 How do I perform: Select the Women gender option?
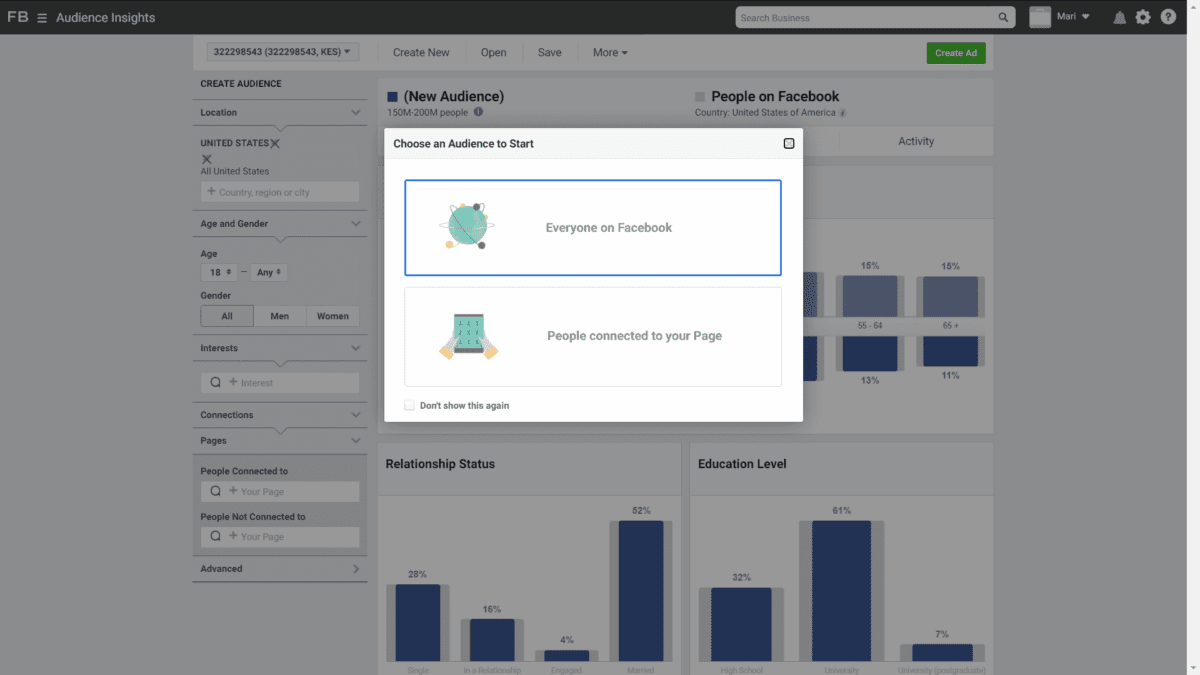pyautogui.click(x=333, y=316)
